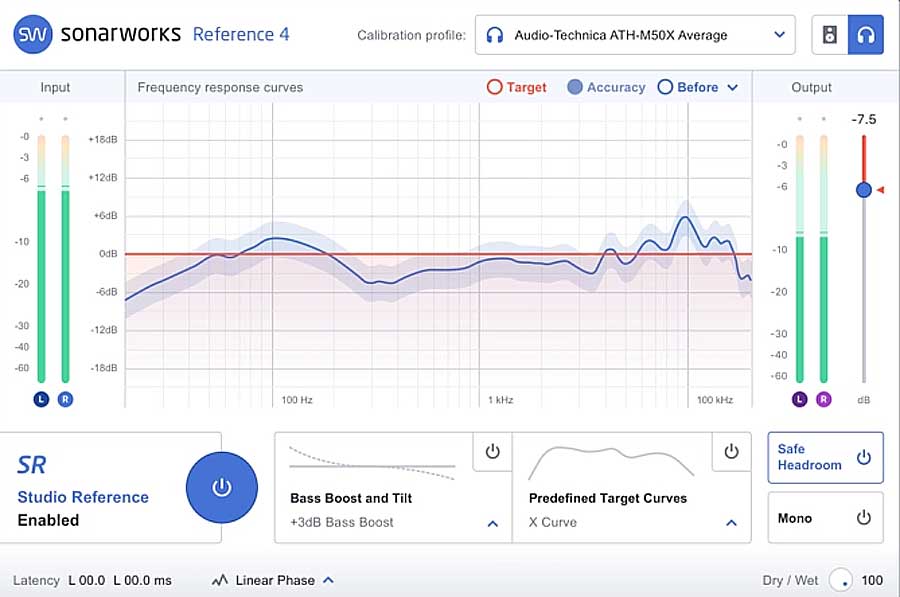Click the 1 kHz frequency label

click(501, 400)
